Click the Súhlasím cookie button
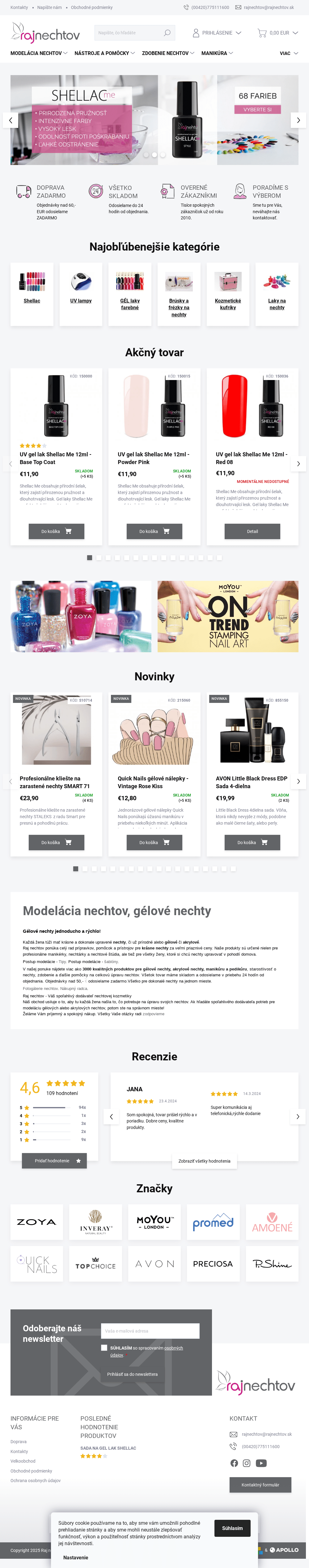Image resolution: width=309 pixels, height=1568 pixels. [232, 1528]
